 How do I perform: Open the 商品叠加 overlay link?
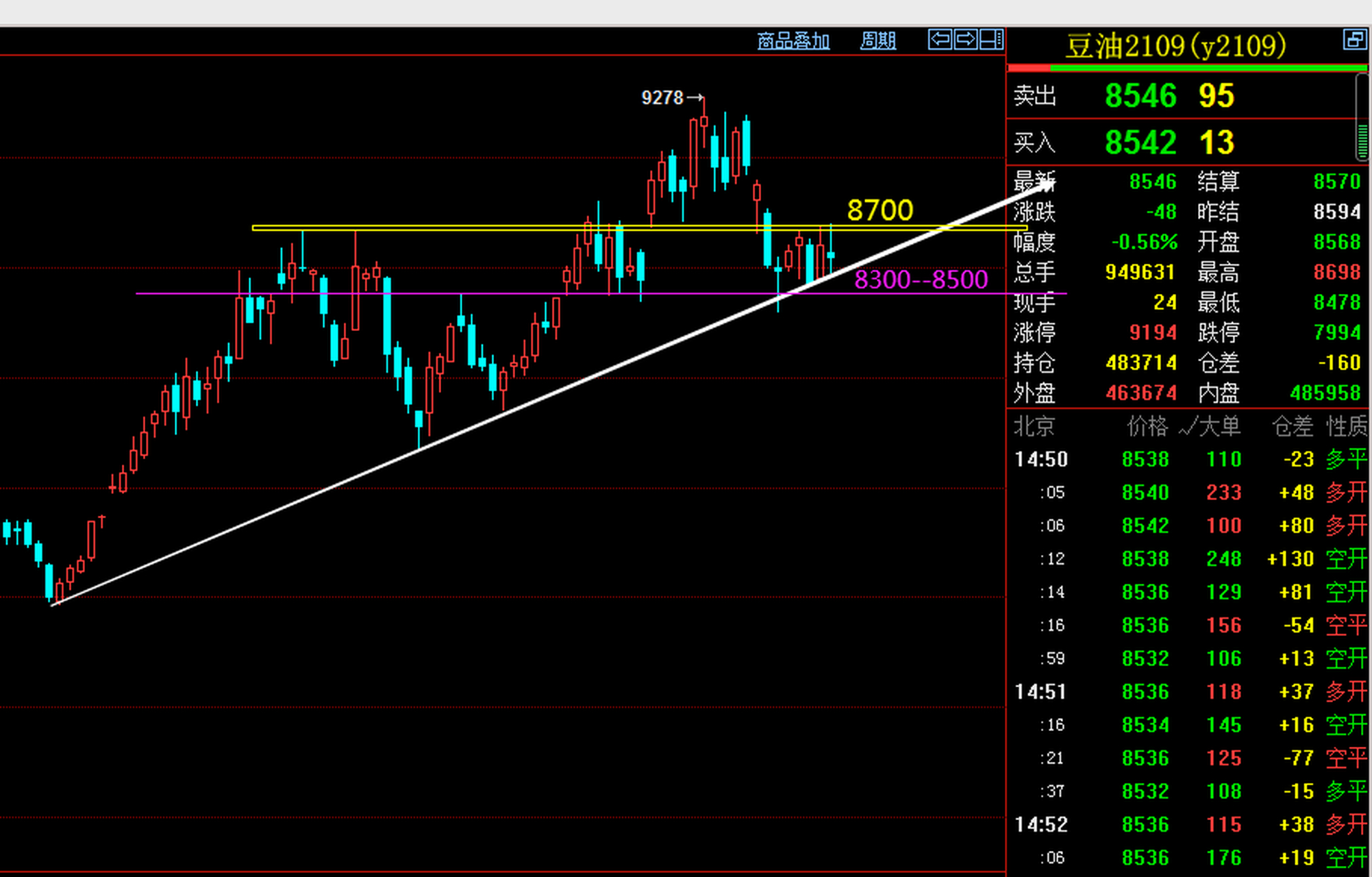click(793, 41)
